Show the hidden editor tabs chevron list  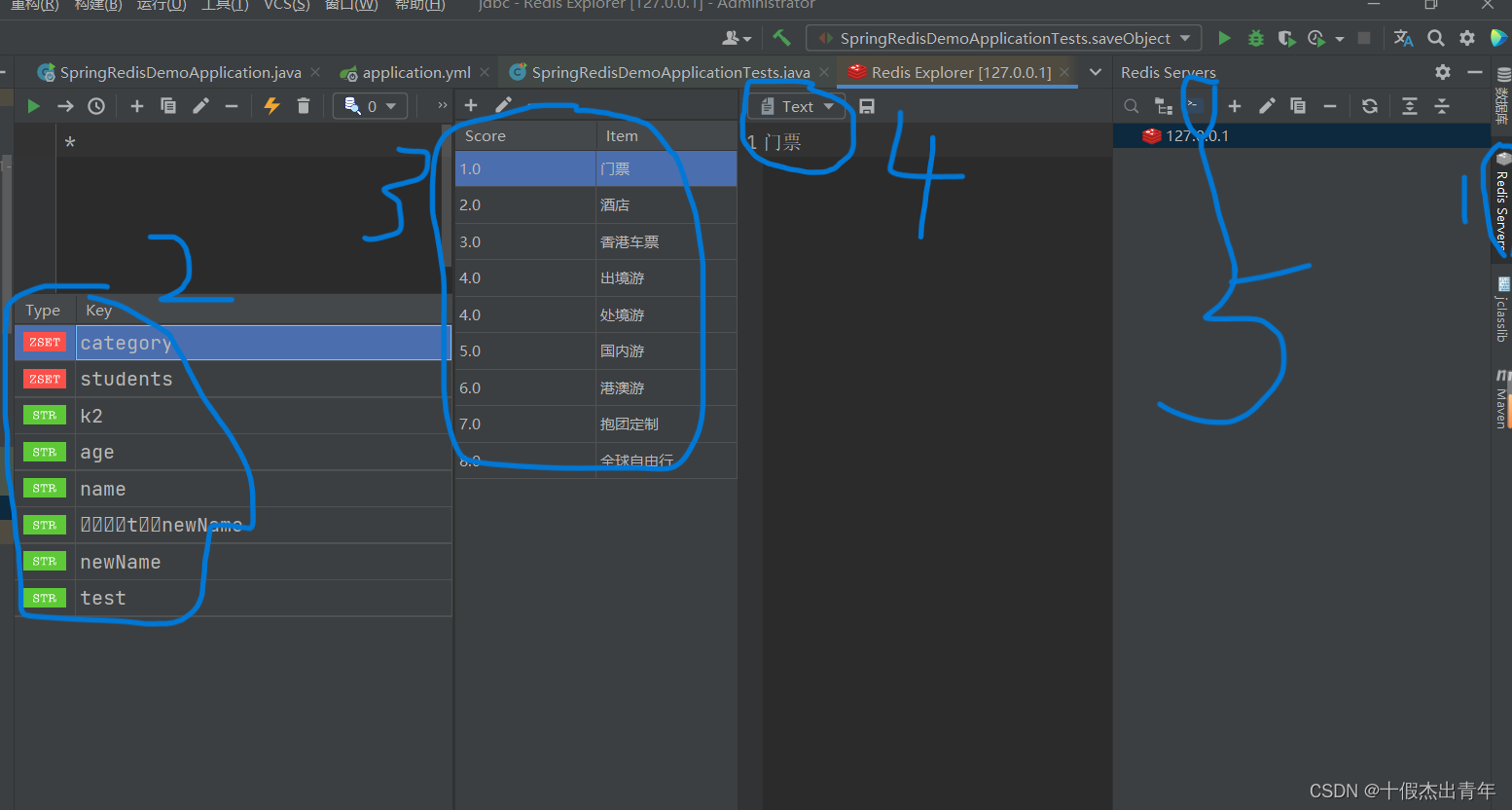coord(1096,72)
